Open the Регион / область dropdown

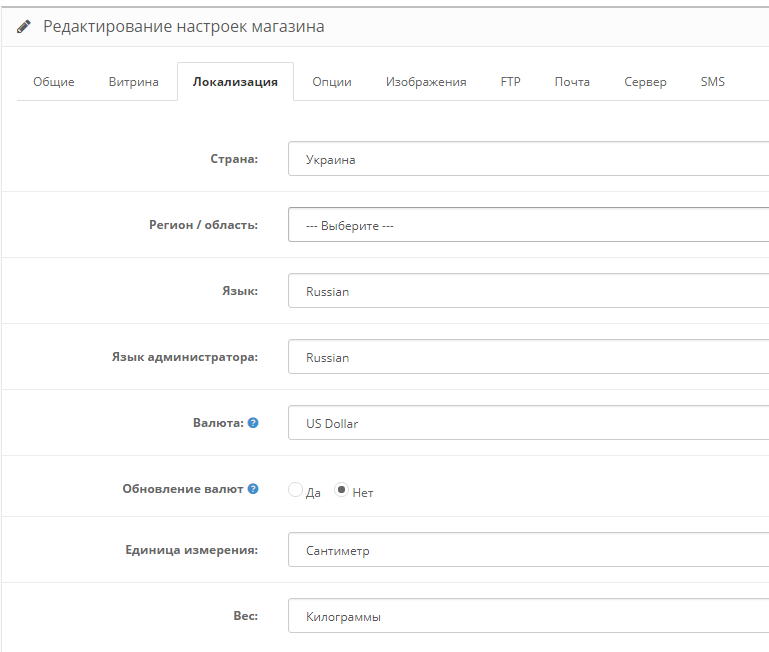[529, 225]
